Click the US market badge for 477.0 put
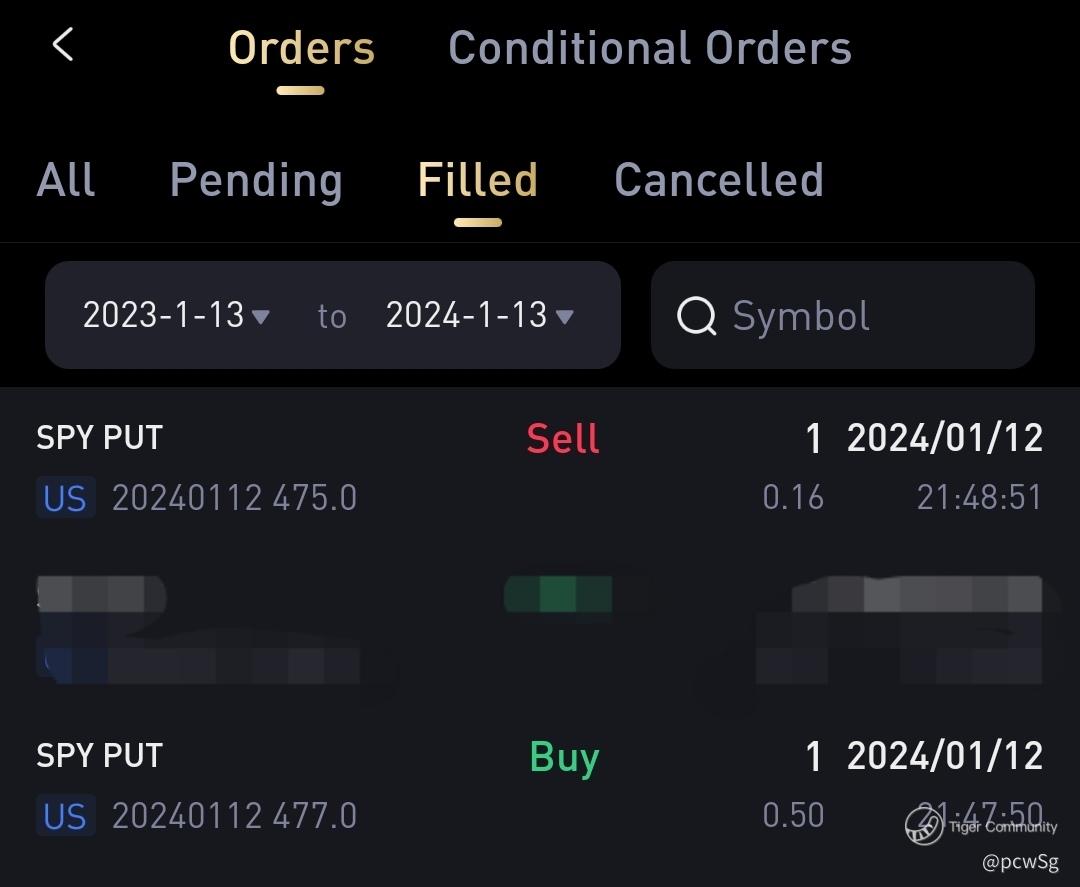The width and height of the screenshot is (1080, 887). coord(65,816)
